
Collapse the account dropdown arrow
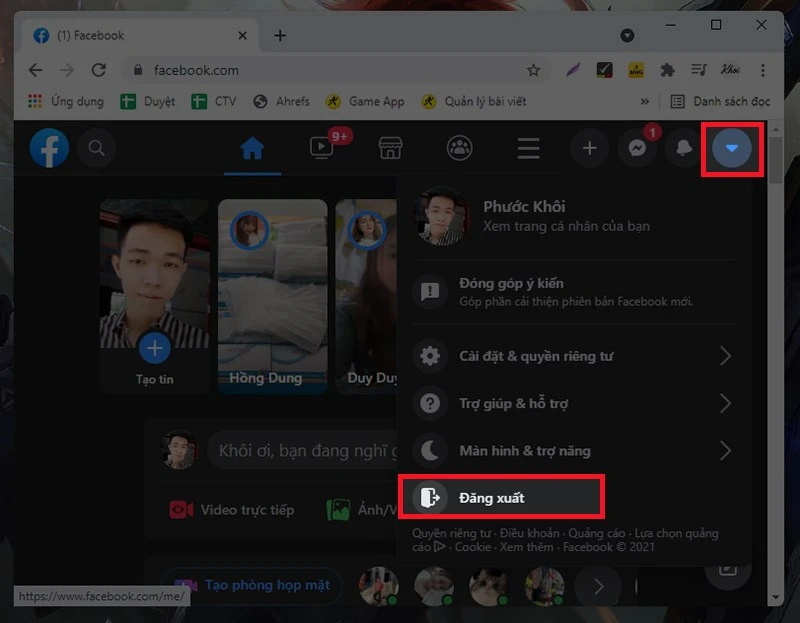pyautogui.click(x=732, y=149)
